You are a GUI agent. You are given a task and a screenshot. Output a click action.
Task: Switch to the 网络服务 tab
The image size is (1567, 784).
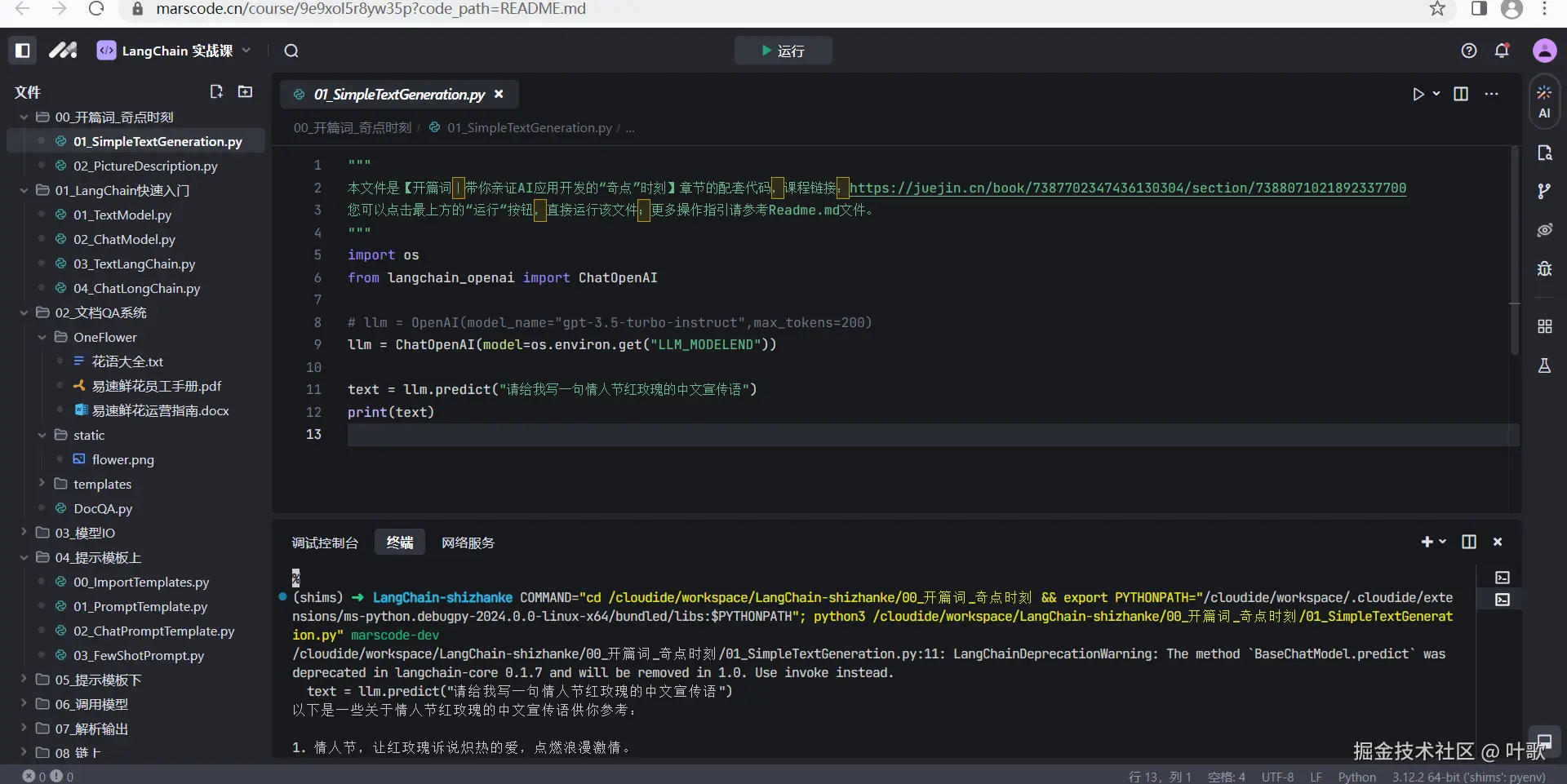pyautogui.click(x=468, y=543)
